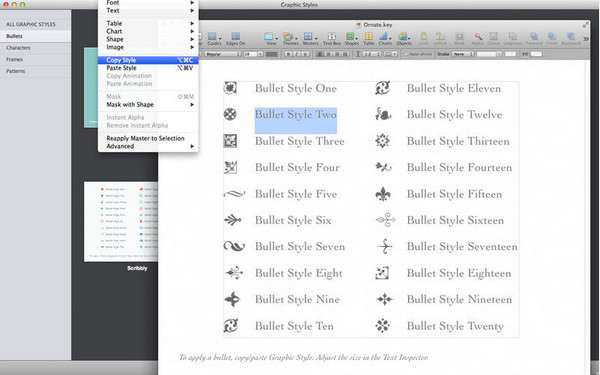Insert a Text Box from toolbar
Viewport: 600px width, 375px height.
[x=331, y=37]
